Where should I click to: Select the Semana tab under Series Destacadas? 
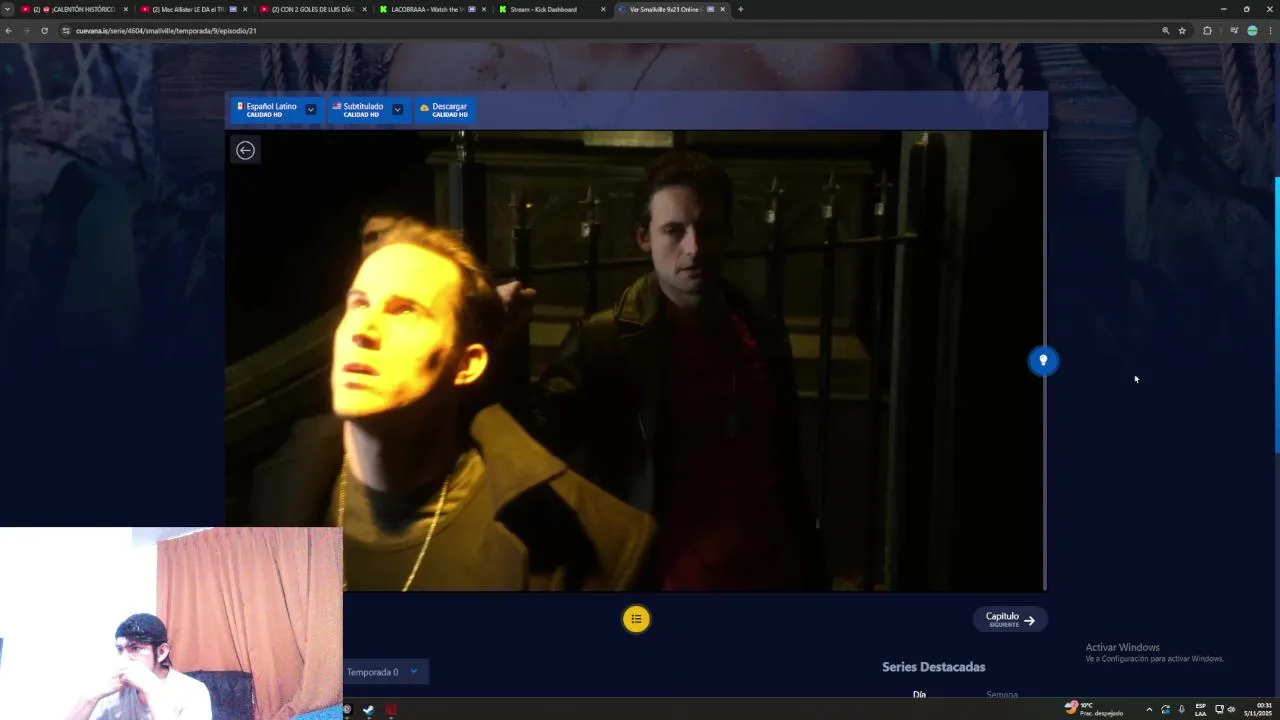[x=1001, y=694]
